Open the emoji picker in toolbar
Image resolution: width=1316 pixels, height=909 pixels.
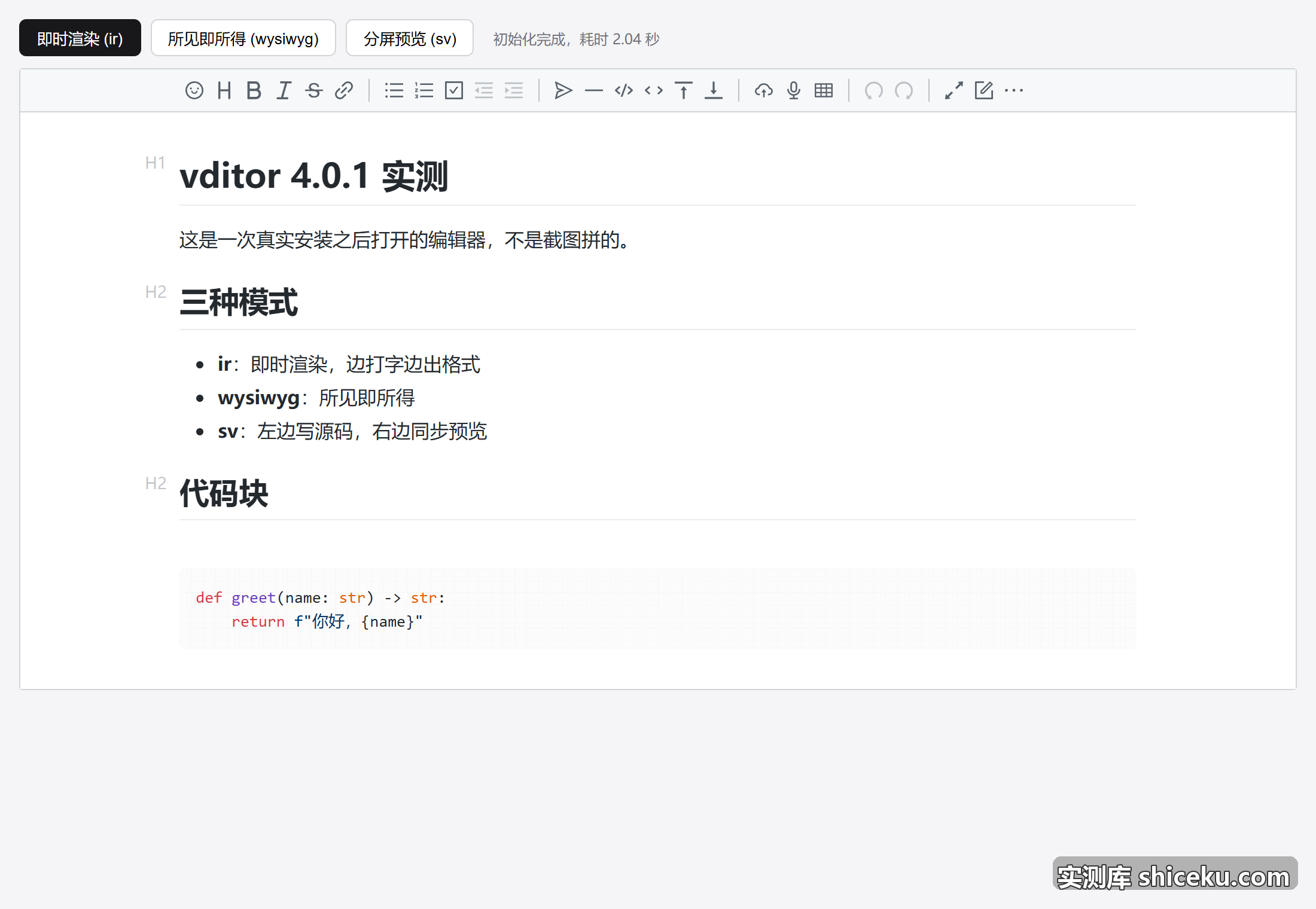(x=194, y=90)
